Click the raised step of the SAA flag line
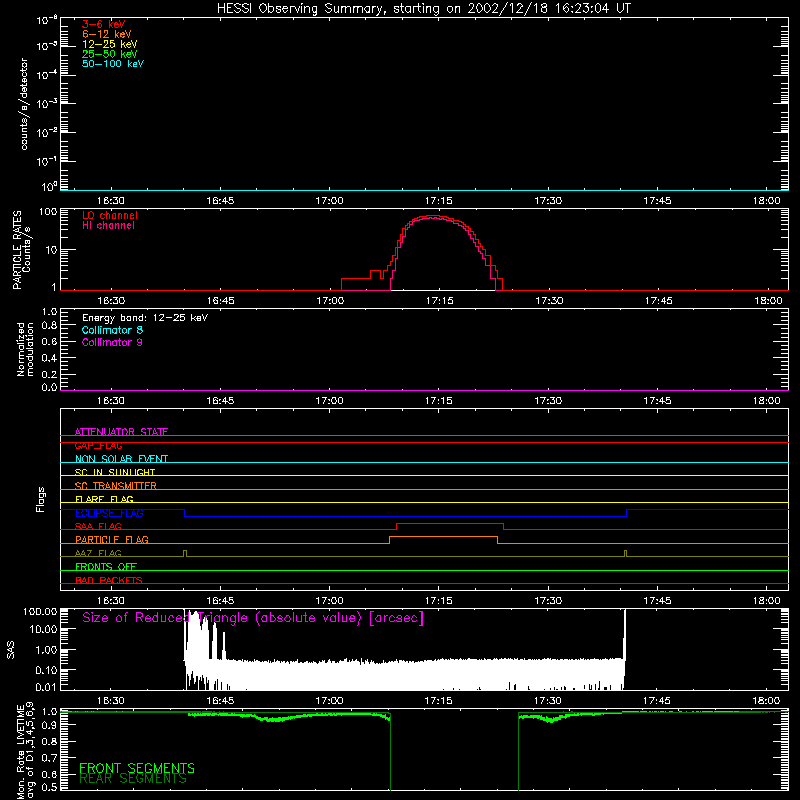The width and height of the screenshot is (800, 800). coord(450,523)
